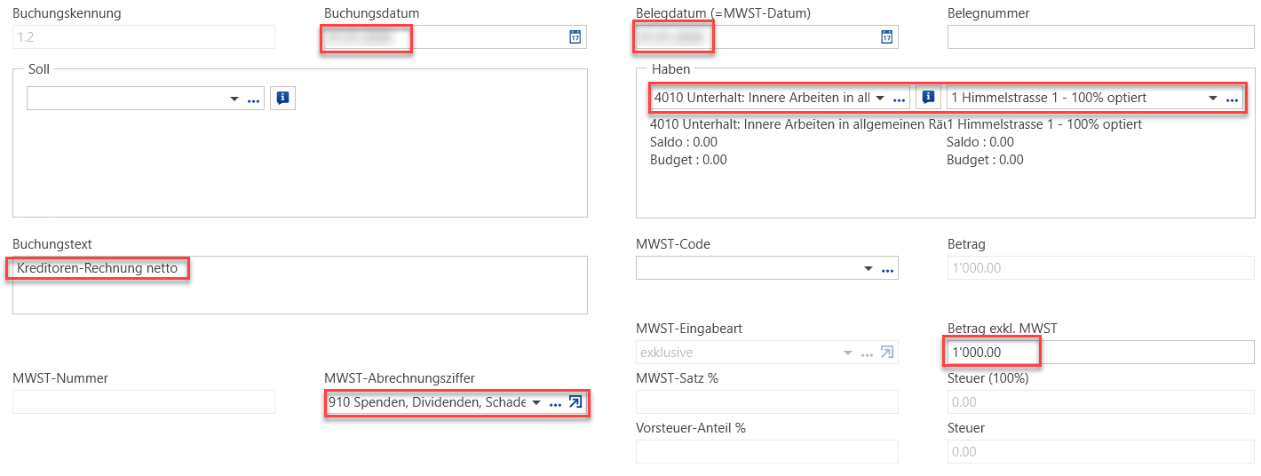Click the Soll account info icon
The image size is (1261, 476).
point(283,98)
